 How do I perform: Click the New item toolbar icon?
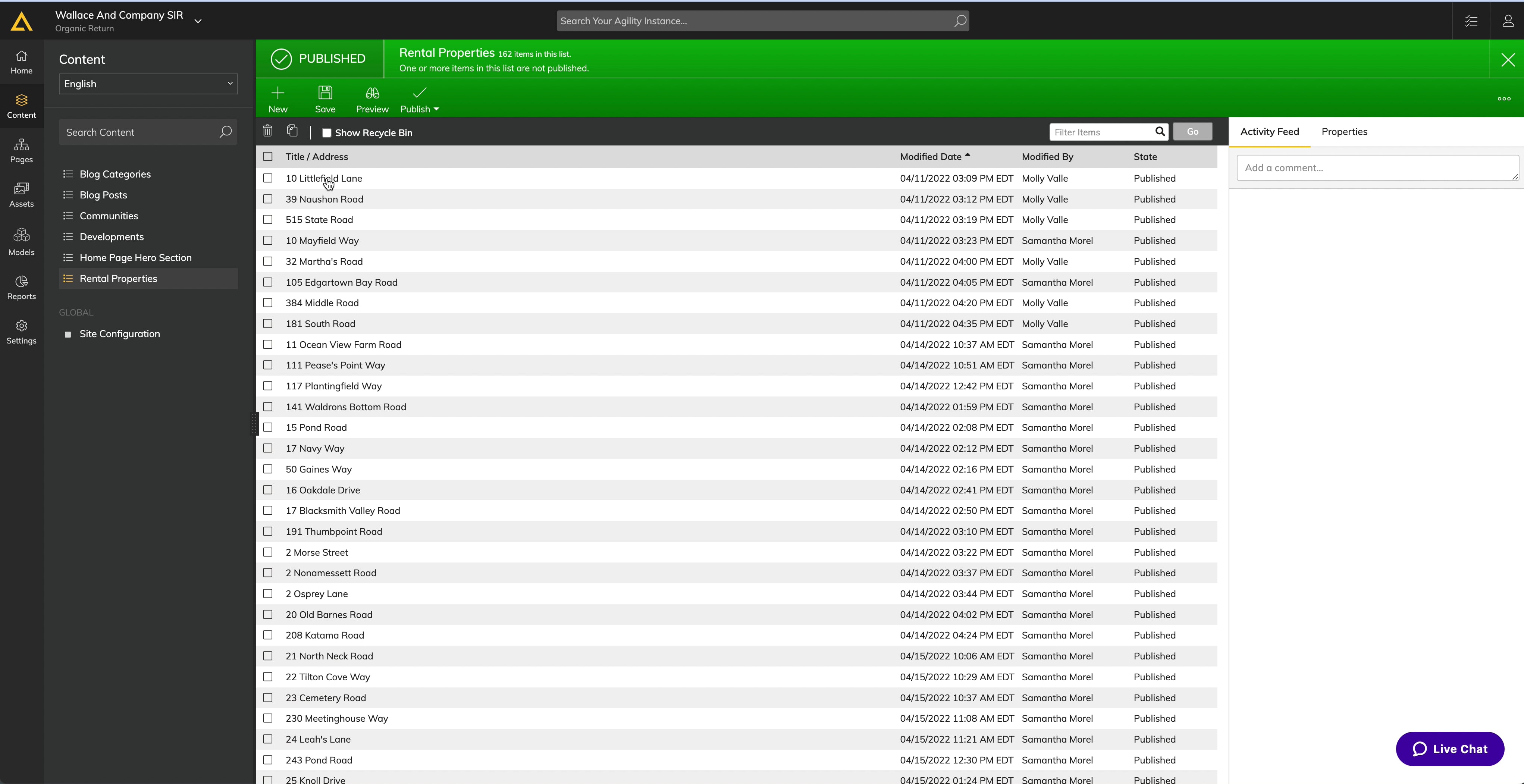(277, 99)
